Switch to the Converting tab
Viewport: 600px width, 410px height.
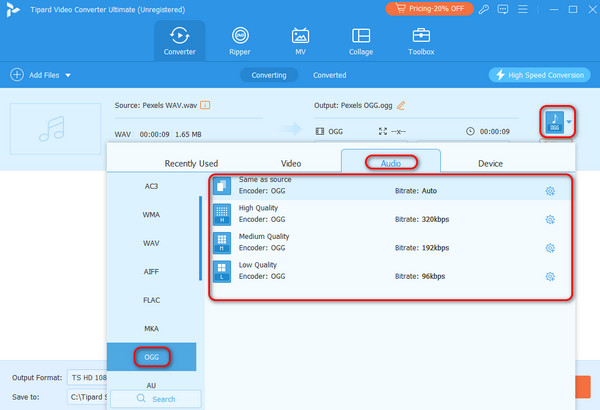pos(269,75)
